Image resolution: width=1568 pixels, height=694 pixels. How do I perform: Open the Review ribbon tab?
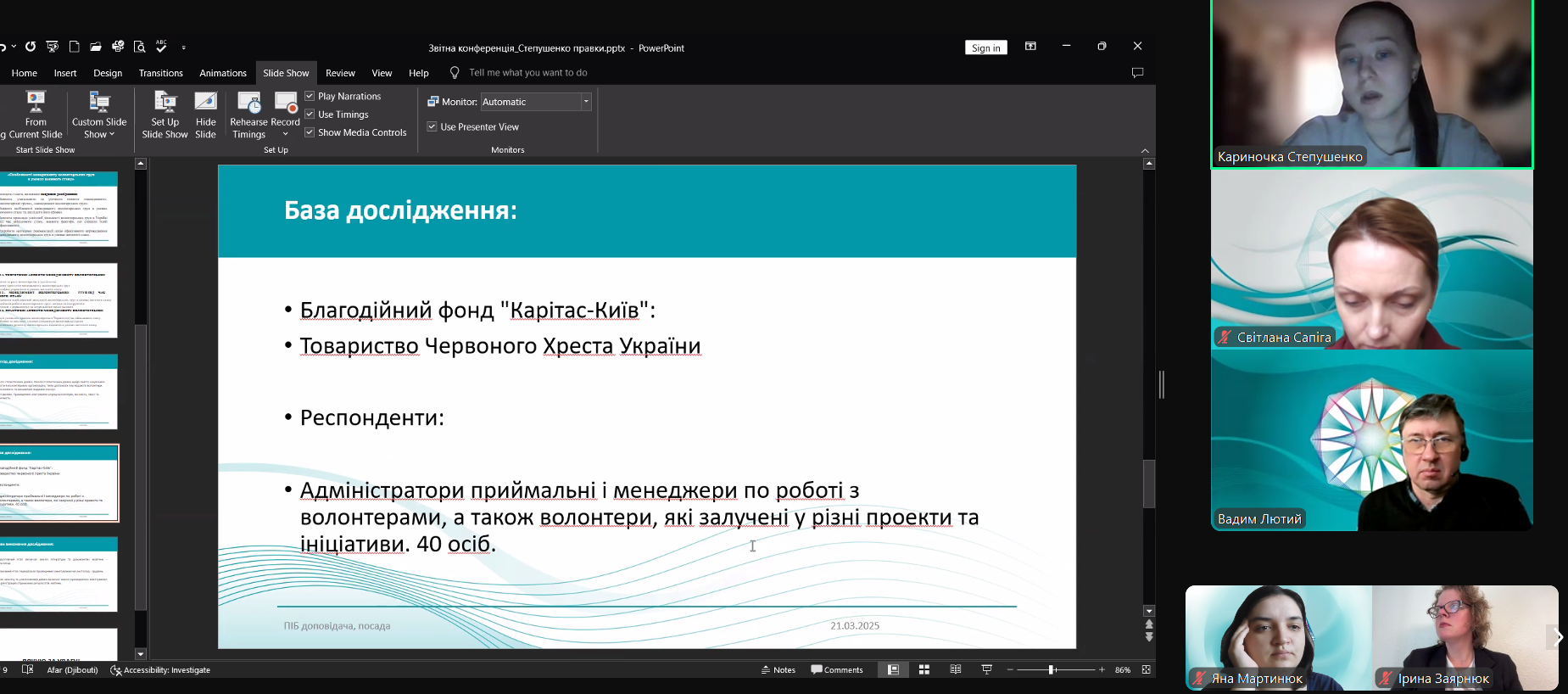click(x=340, y=73)
